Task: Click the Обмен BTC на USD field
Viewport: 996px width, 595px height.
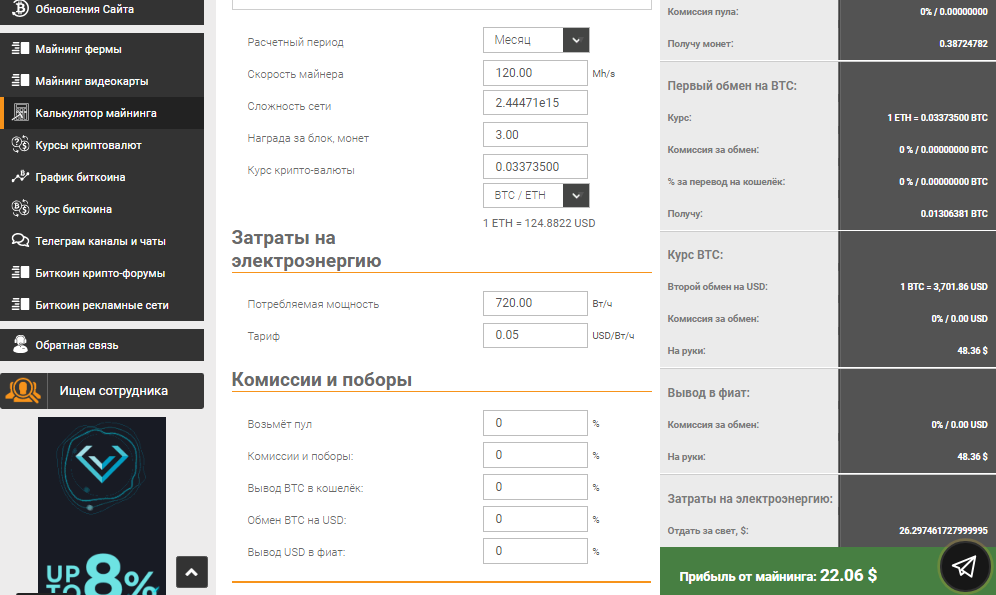Action: point(535,519)
